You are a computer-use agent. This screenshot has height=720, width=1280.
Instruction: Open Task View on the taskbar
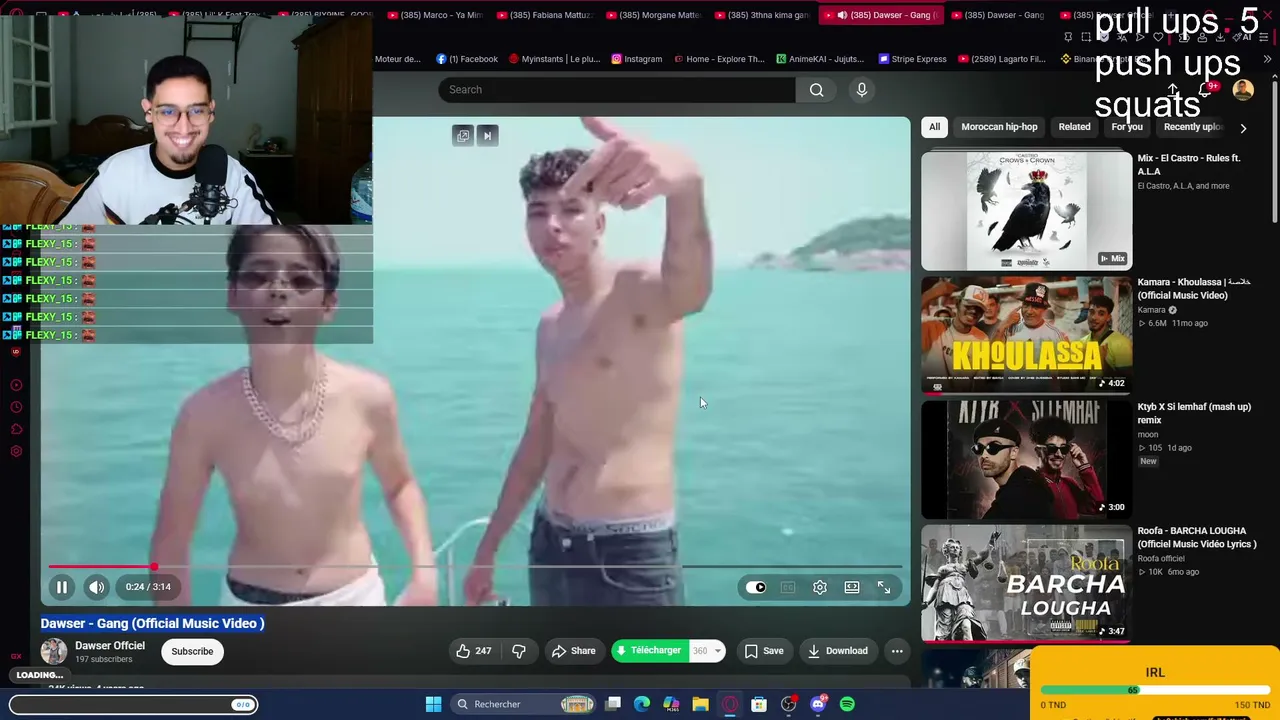pos(614,704)
